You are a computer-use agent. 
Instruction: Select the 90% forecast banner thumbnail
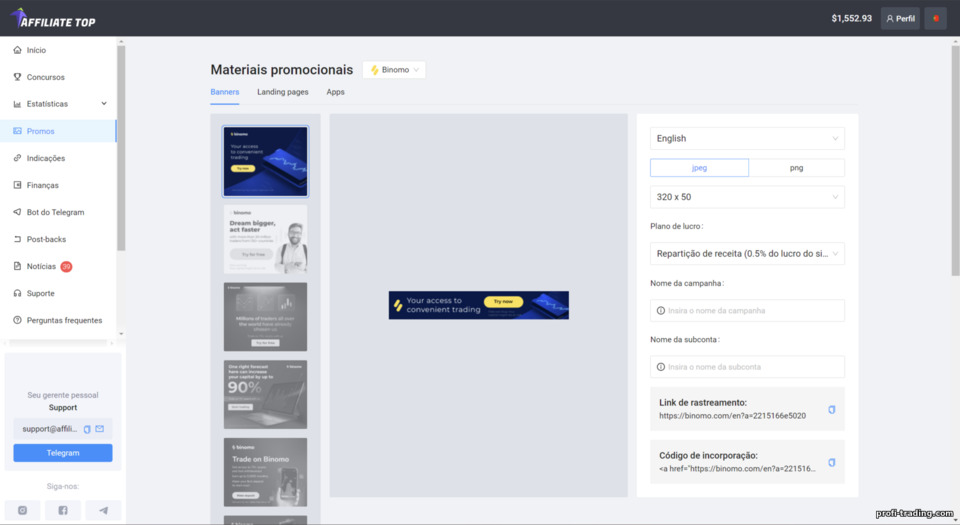point(265,395)
